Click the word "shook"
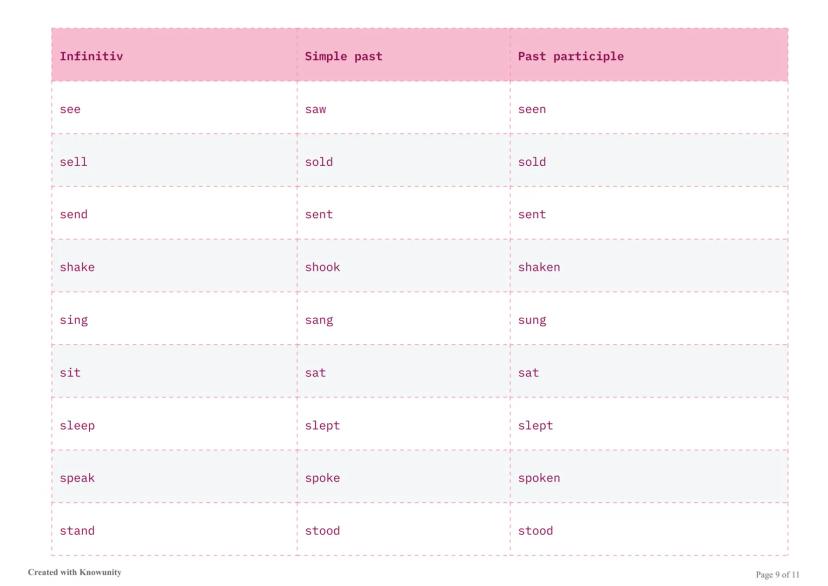The image size is (828, 586). point(322,267)
